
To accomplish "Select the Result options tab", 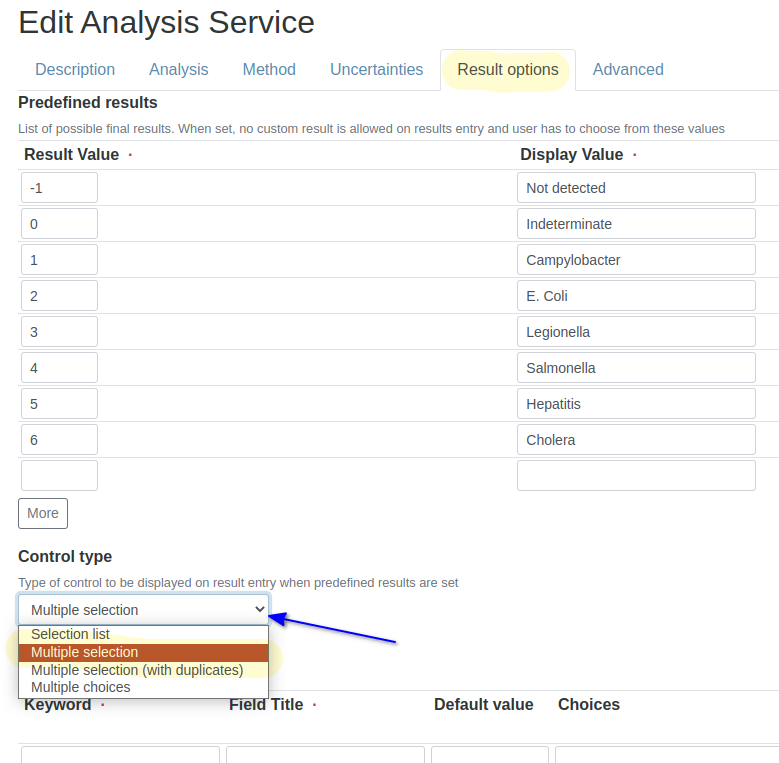I will point(507,70).
